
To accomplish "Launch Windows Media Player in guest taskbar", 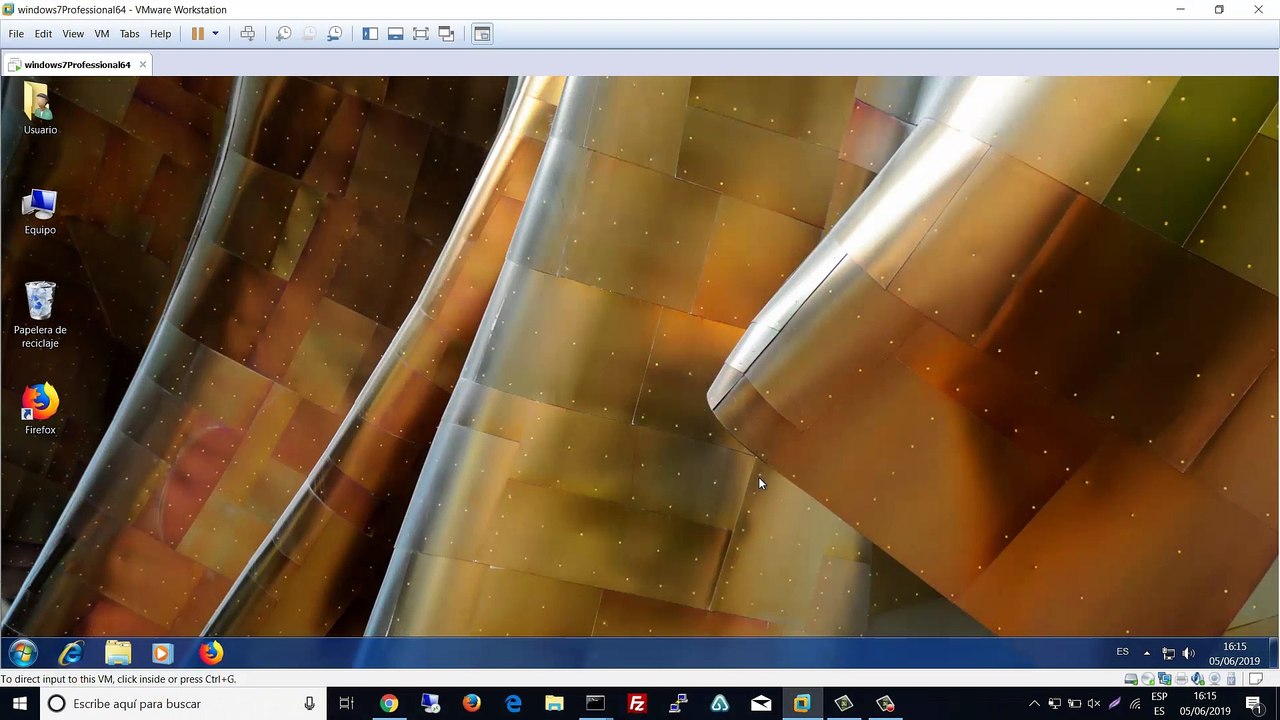I will click(162, 654).
